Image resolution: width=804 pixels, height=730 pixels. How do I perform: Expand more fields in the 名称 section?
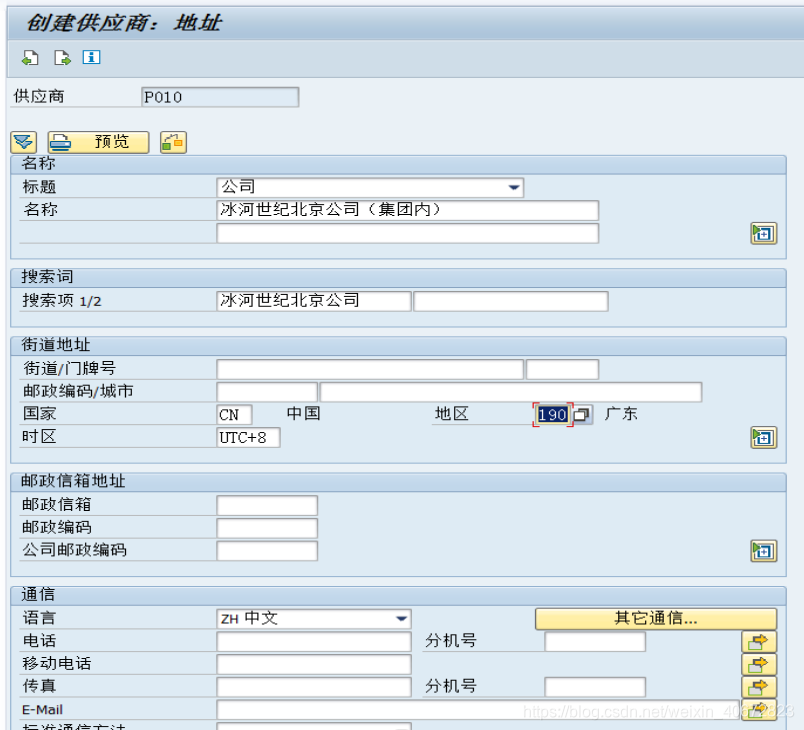pos(763,234)
